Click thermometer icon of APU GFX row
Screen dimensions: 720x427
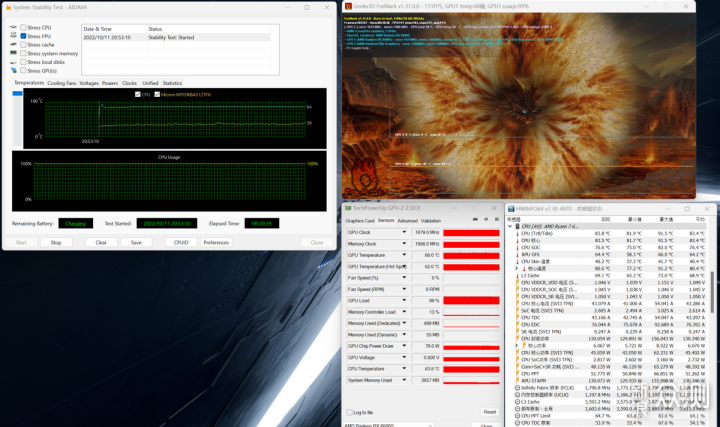click(x=518, y=254)
